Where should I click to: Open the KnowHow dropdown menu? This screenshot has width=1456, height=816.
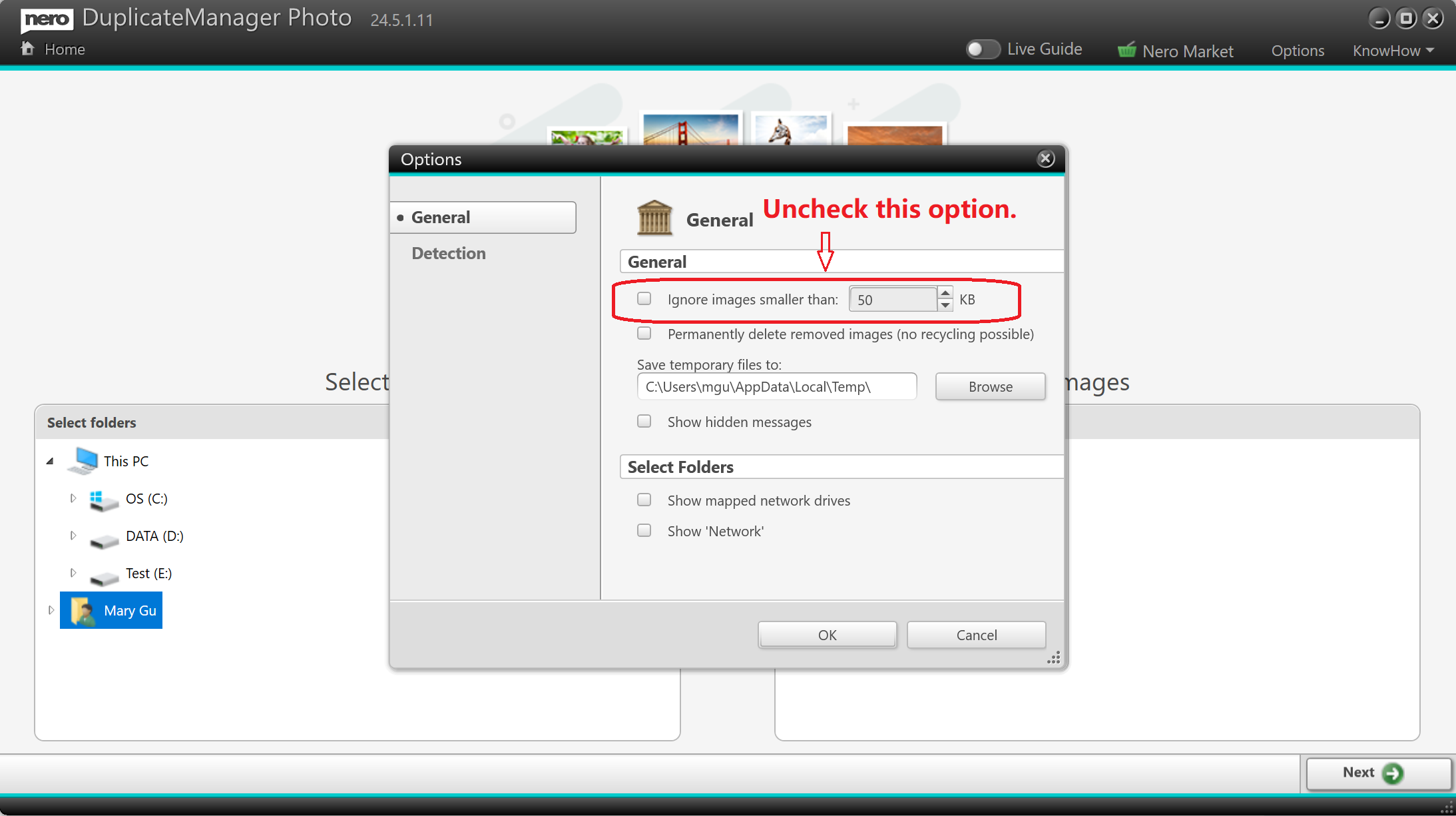click(1393, 51)
